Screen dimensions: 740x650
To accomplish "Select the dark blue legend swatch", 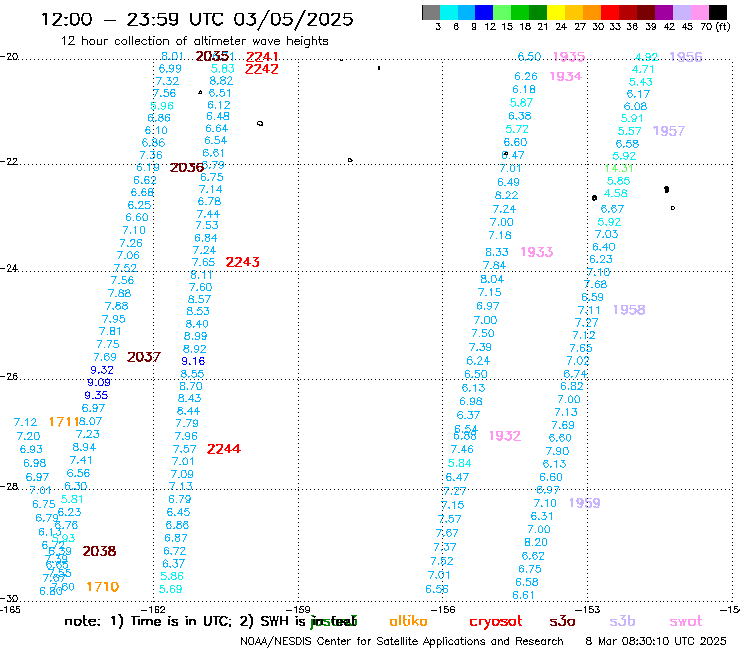I will (484, 12).
